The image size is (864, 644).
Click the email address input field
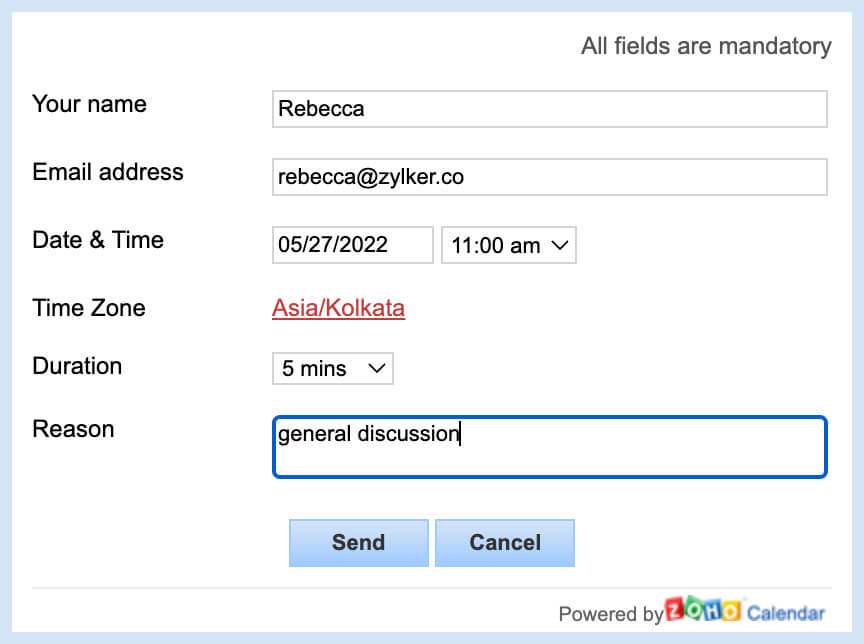coord(549,177)
